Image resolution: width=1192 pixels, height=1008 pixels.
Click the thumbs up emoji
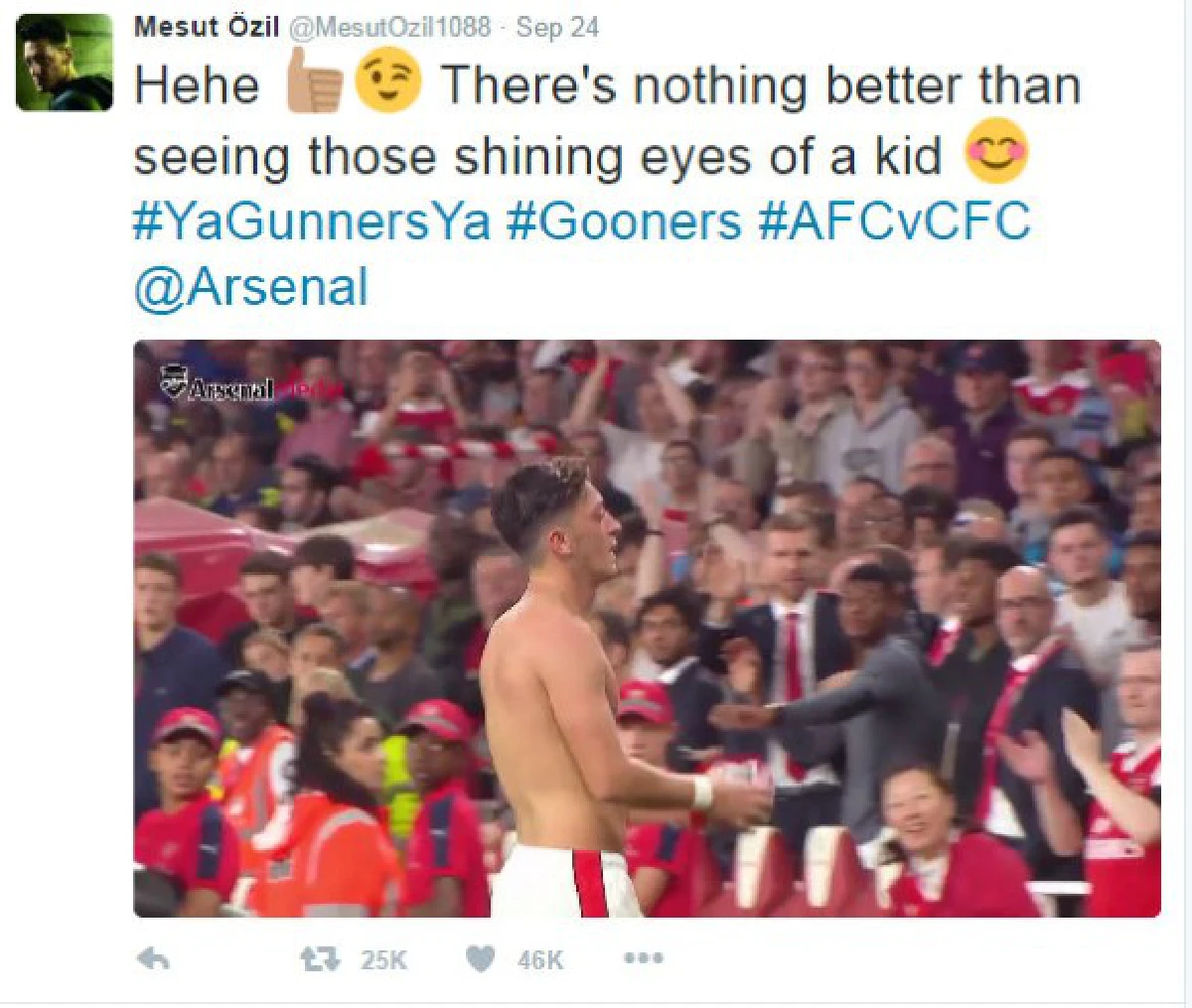click(315, 83)
